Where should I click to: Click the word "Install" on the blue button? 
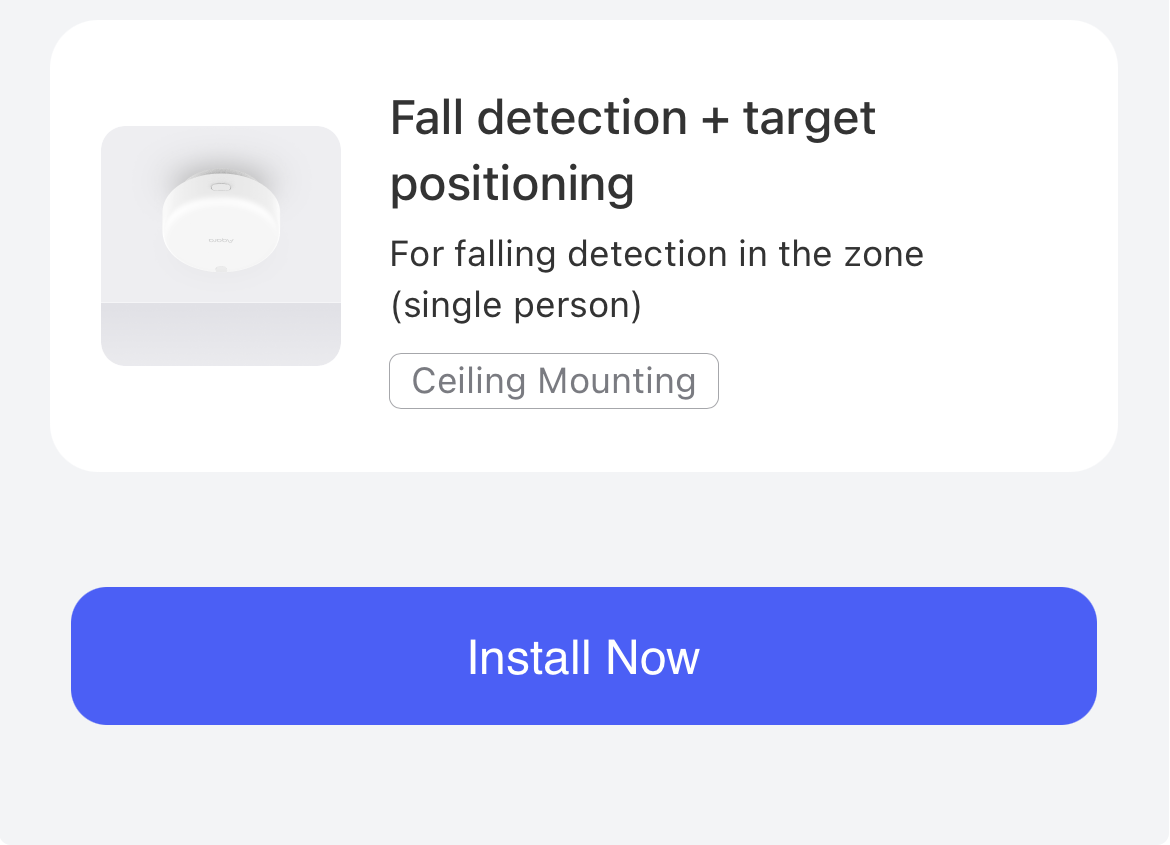[x=528, y=657]
